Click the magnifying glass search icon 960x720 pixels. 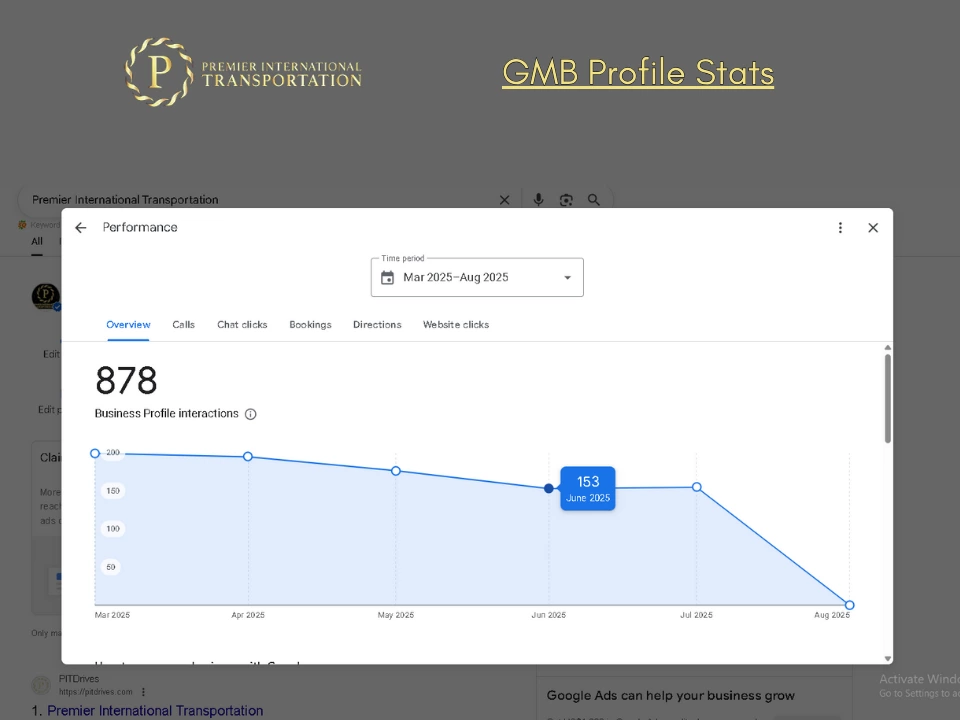(x=594, y=200)
